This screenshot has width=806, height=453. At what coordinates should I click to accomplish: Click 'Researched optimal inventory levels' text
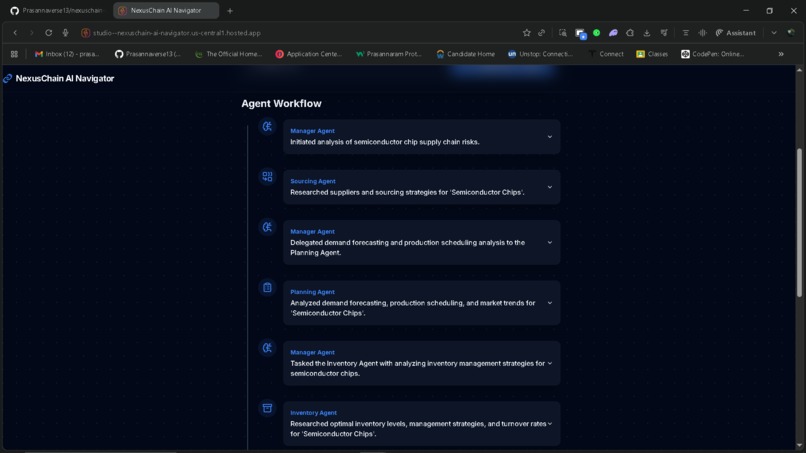418,429
